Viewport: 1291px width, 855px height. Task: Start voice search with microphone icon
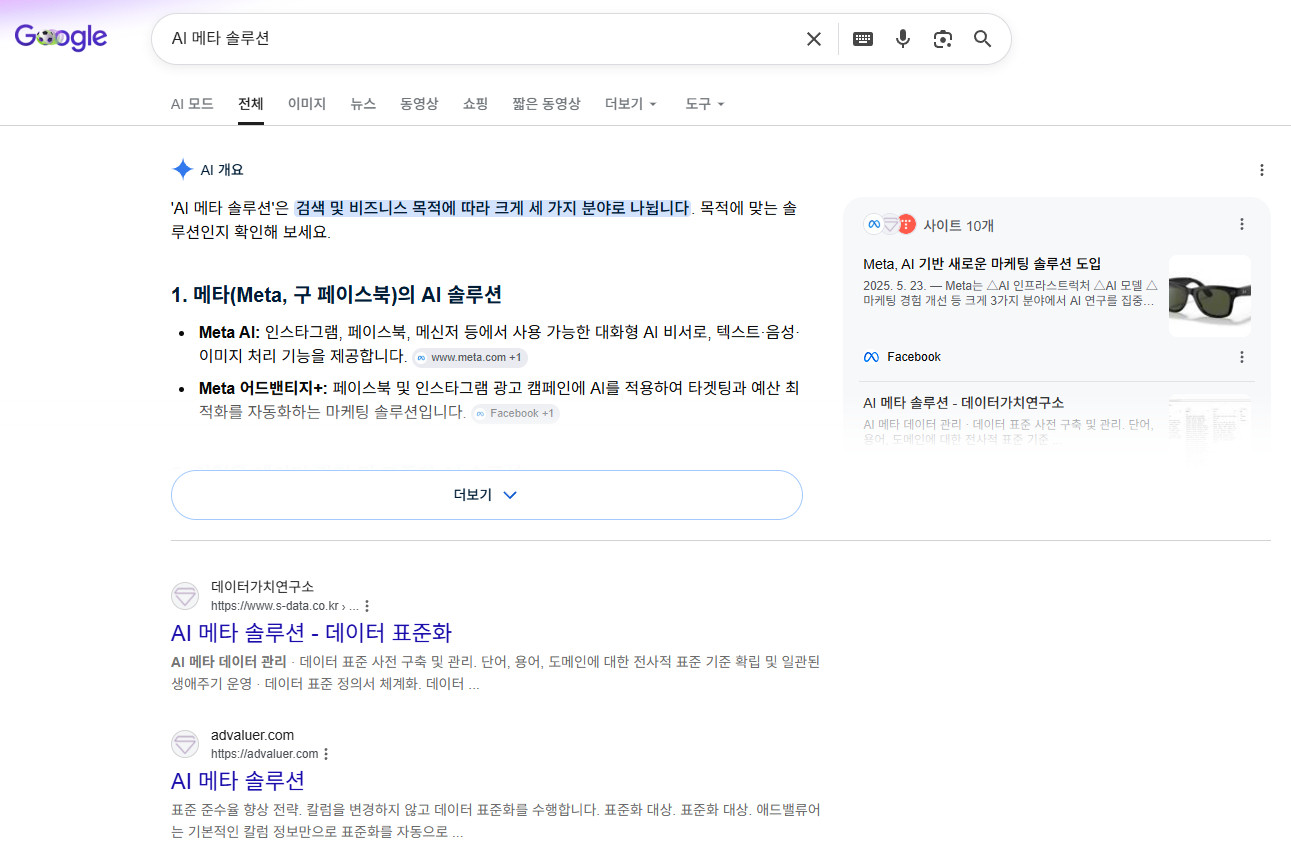tap(903, 39)
